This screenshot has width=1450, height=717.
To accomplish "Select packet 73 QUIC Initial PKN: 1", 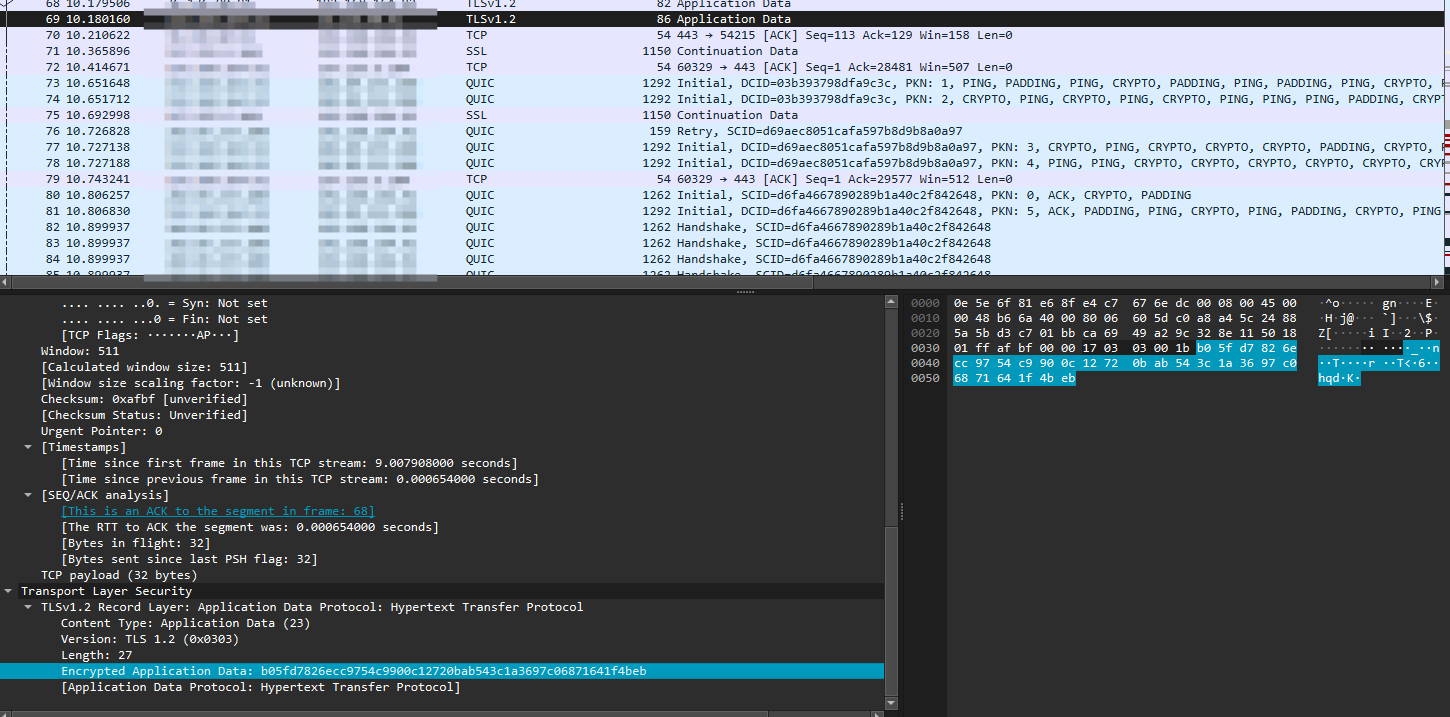I will 720,83.
